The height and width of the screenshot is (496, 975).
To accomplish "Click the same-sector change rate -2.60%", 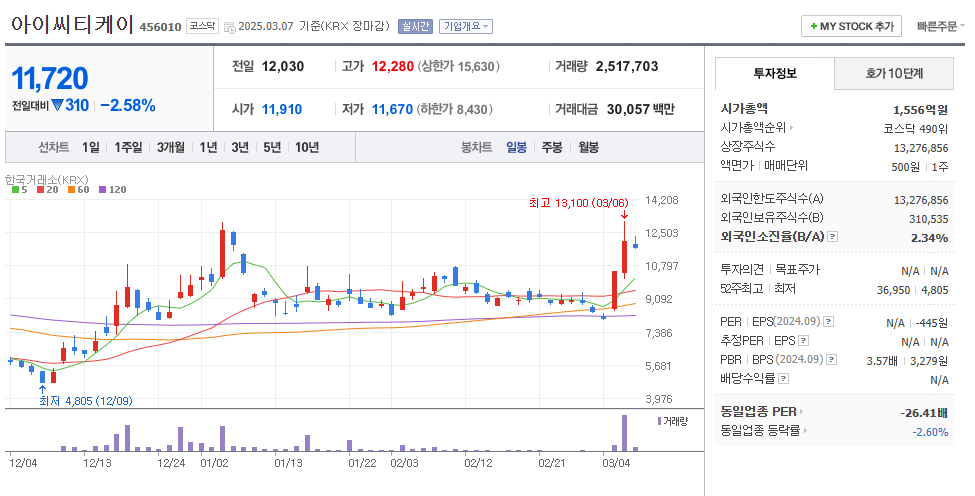I will tap(931, 432).
